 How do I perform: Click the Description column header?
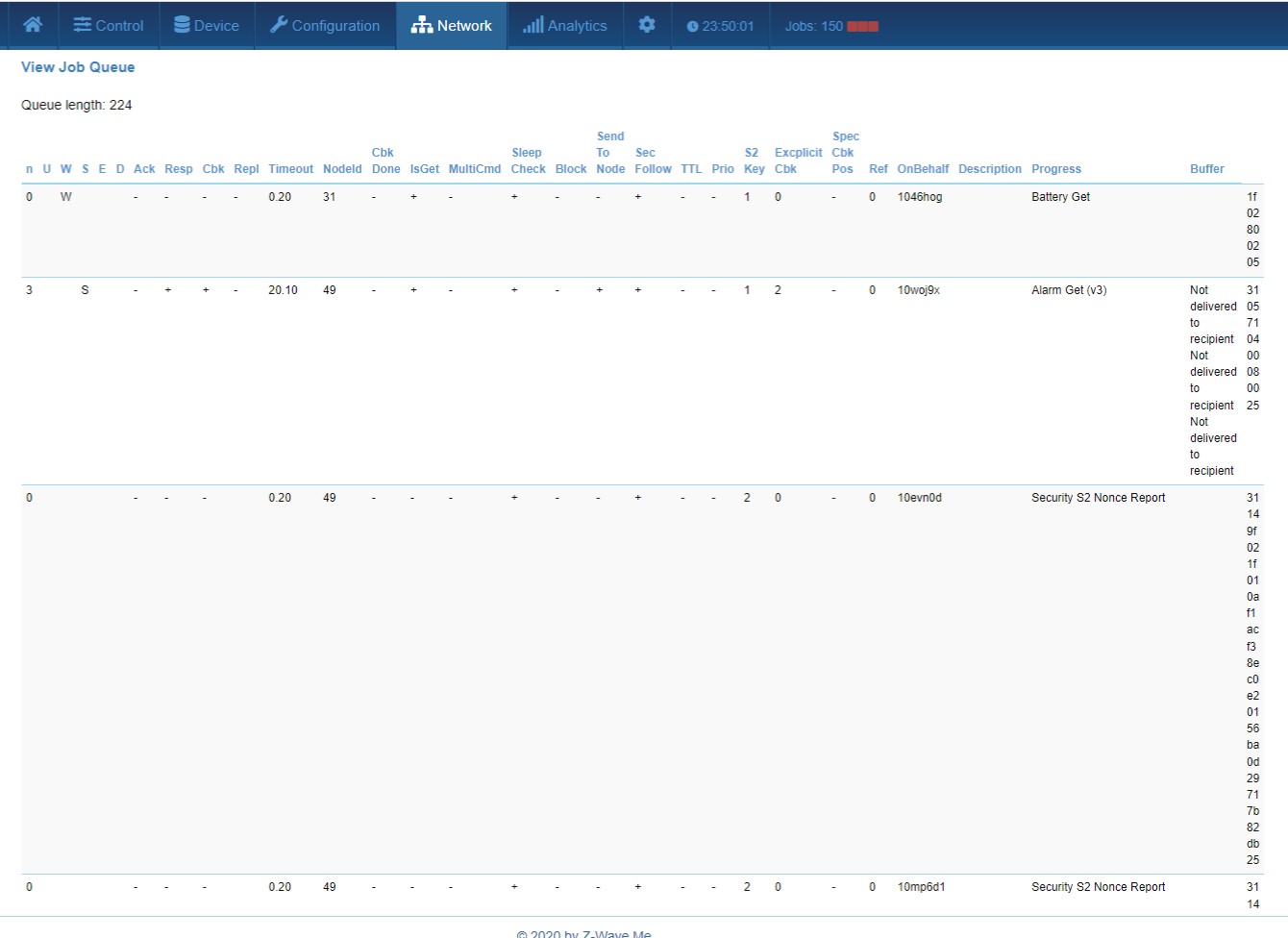click(x=990, y=169)
